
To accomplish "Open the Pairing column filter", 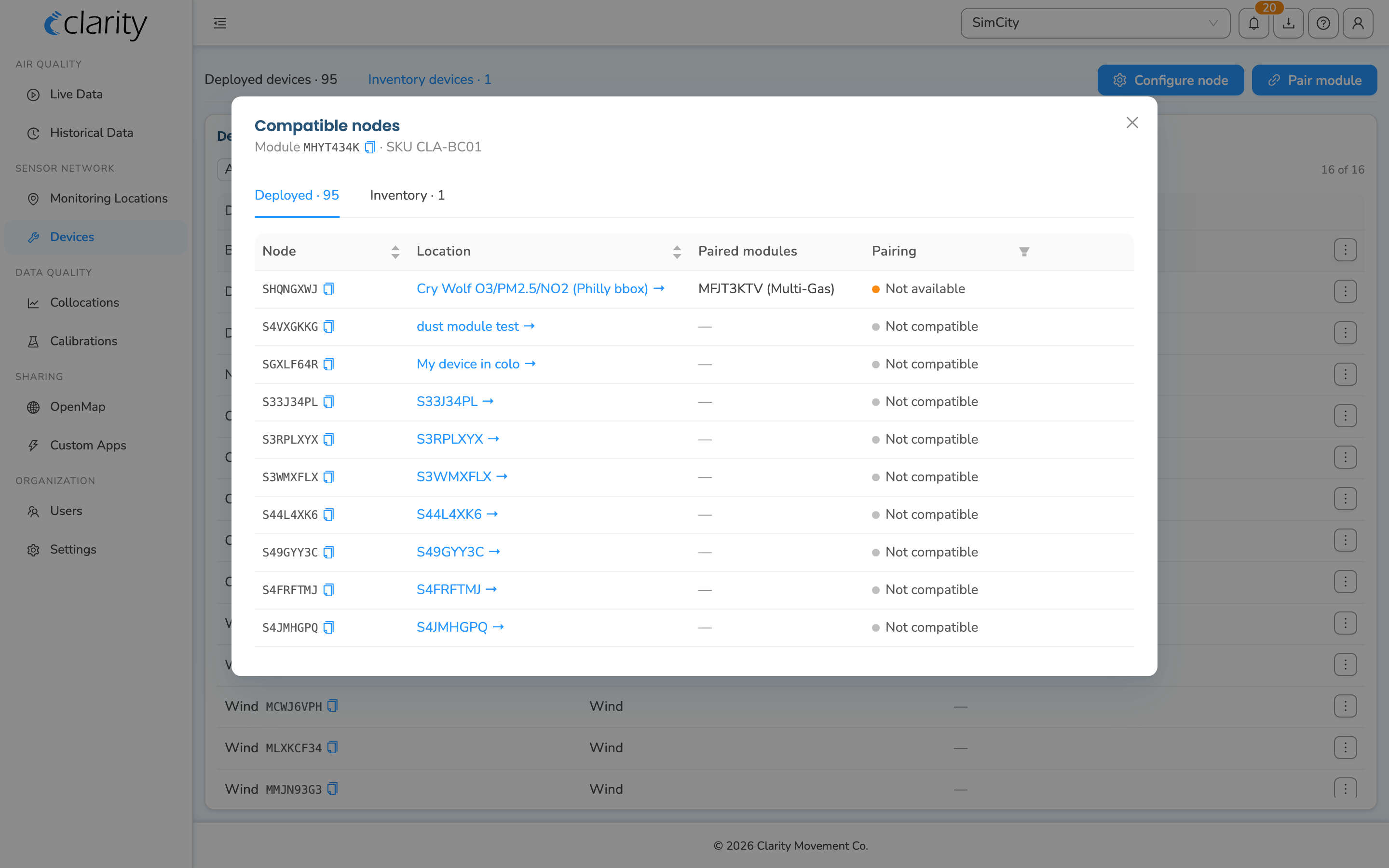I will [1024, 251].
